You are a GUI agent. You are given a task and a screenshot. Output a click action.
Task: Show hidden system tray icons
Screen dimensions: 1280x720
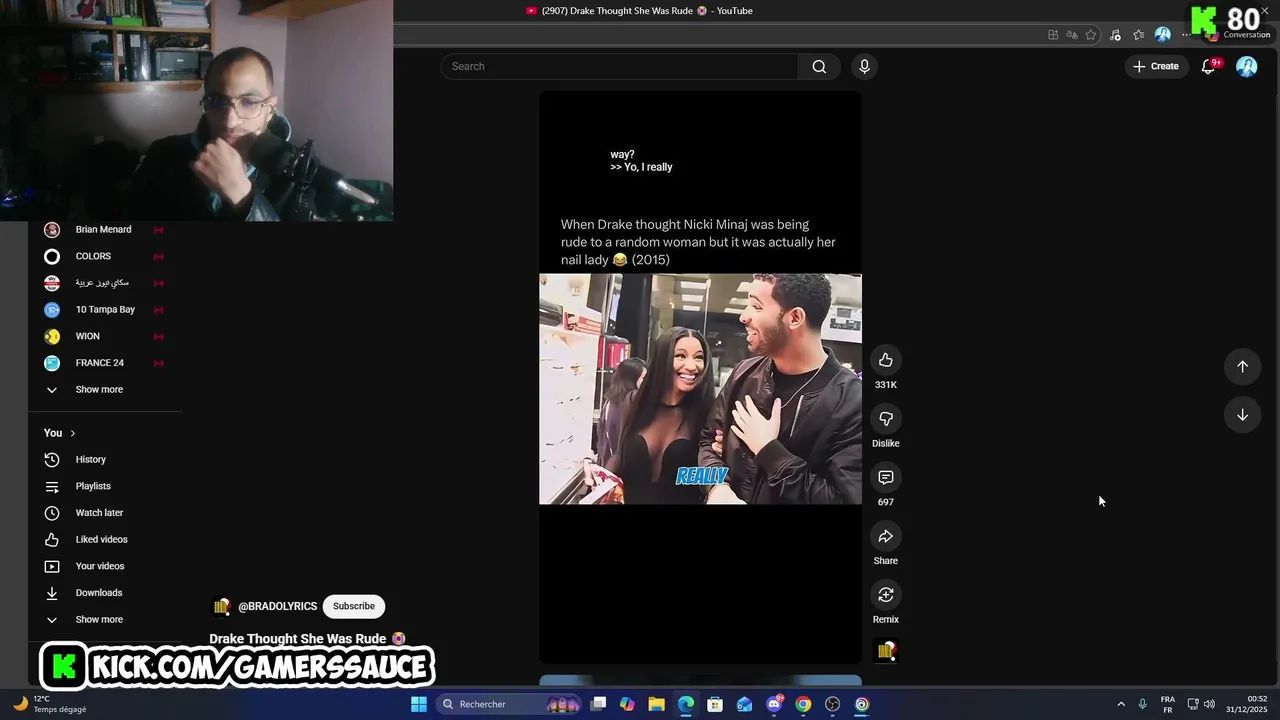click(1121, 704)
